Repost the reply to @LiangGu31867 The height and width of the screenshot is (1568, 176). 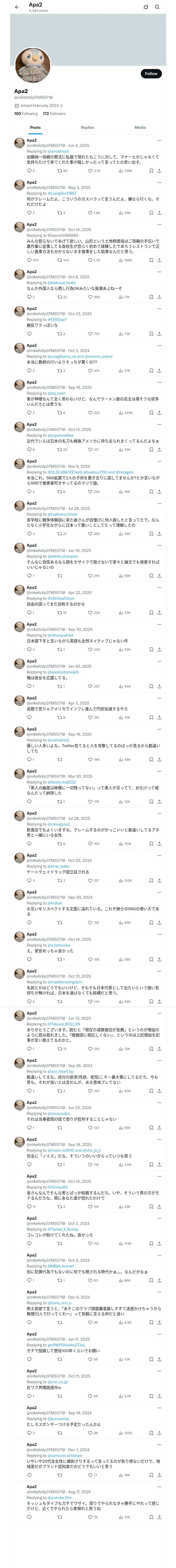tap(59, 213)
